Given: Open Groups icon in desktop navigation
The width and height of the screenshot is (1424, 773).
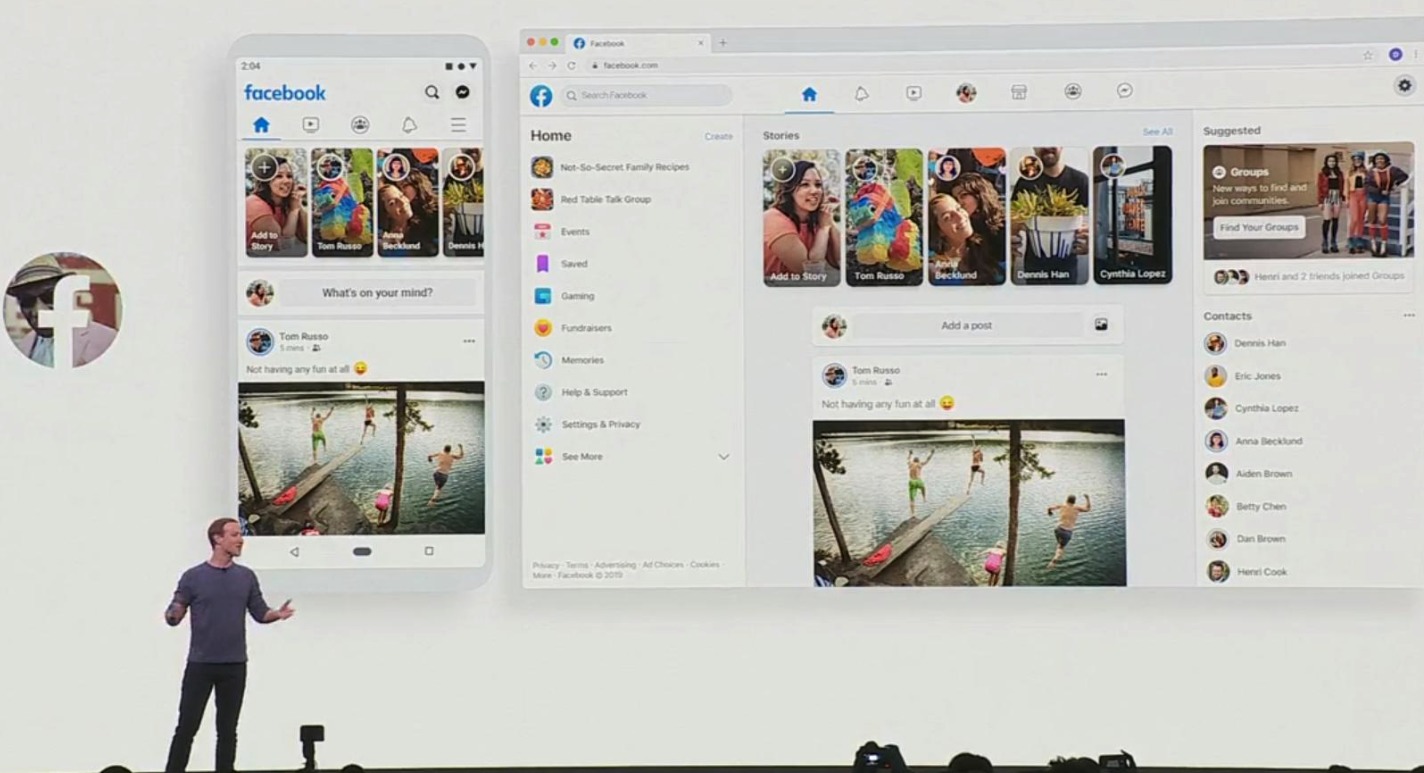Looking at the screenshot, I should coord(1073,91).
